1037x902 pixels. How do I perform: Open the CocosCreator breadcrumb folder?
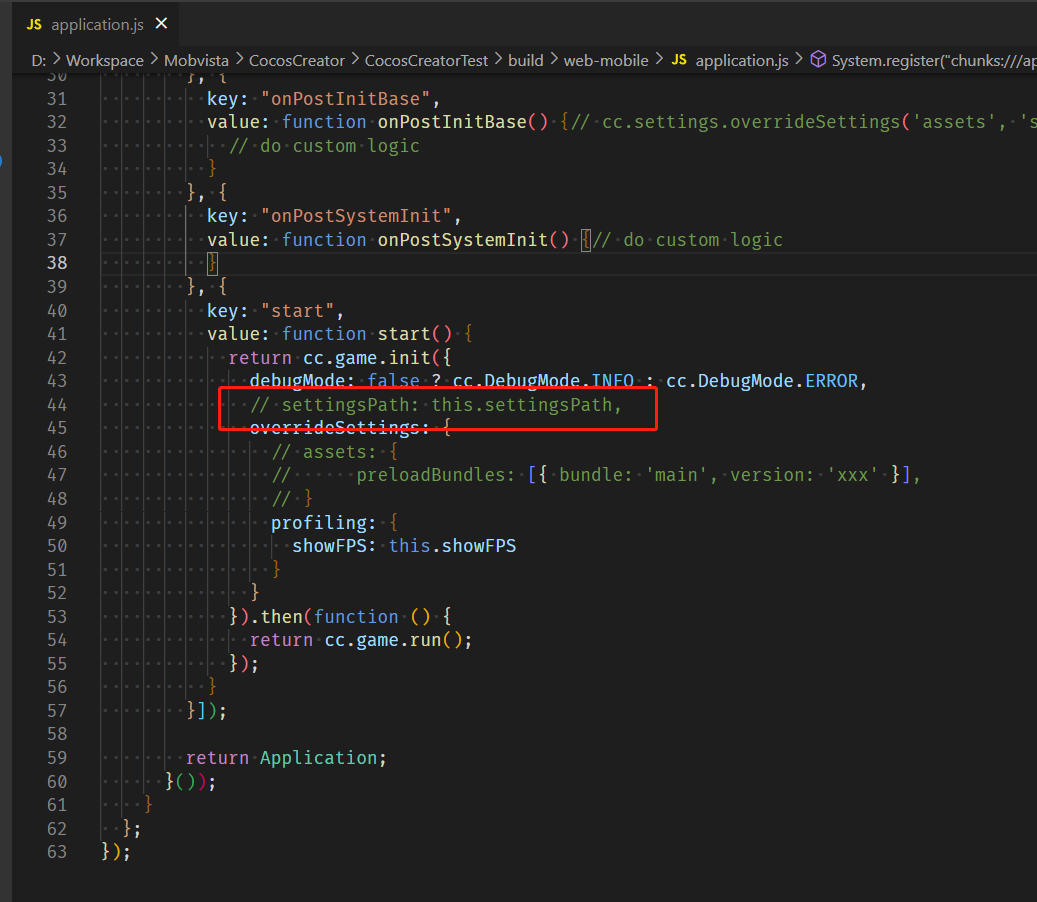pos(296,60)
